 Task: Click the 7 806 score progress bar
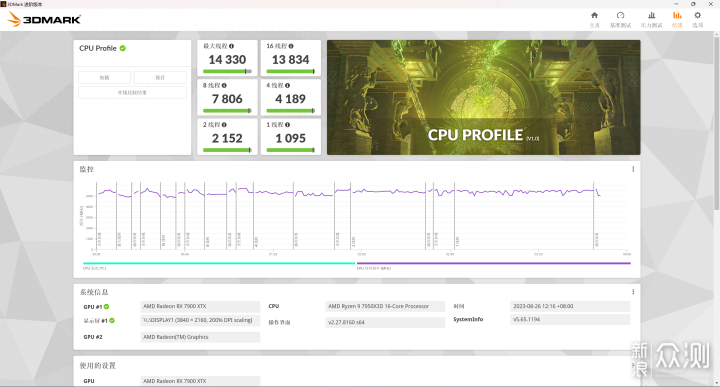point(227,111)
